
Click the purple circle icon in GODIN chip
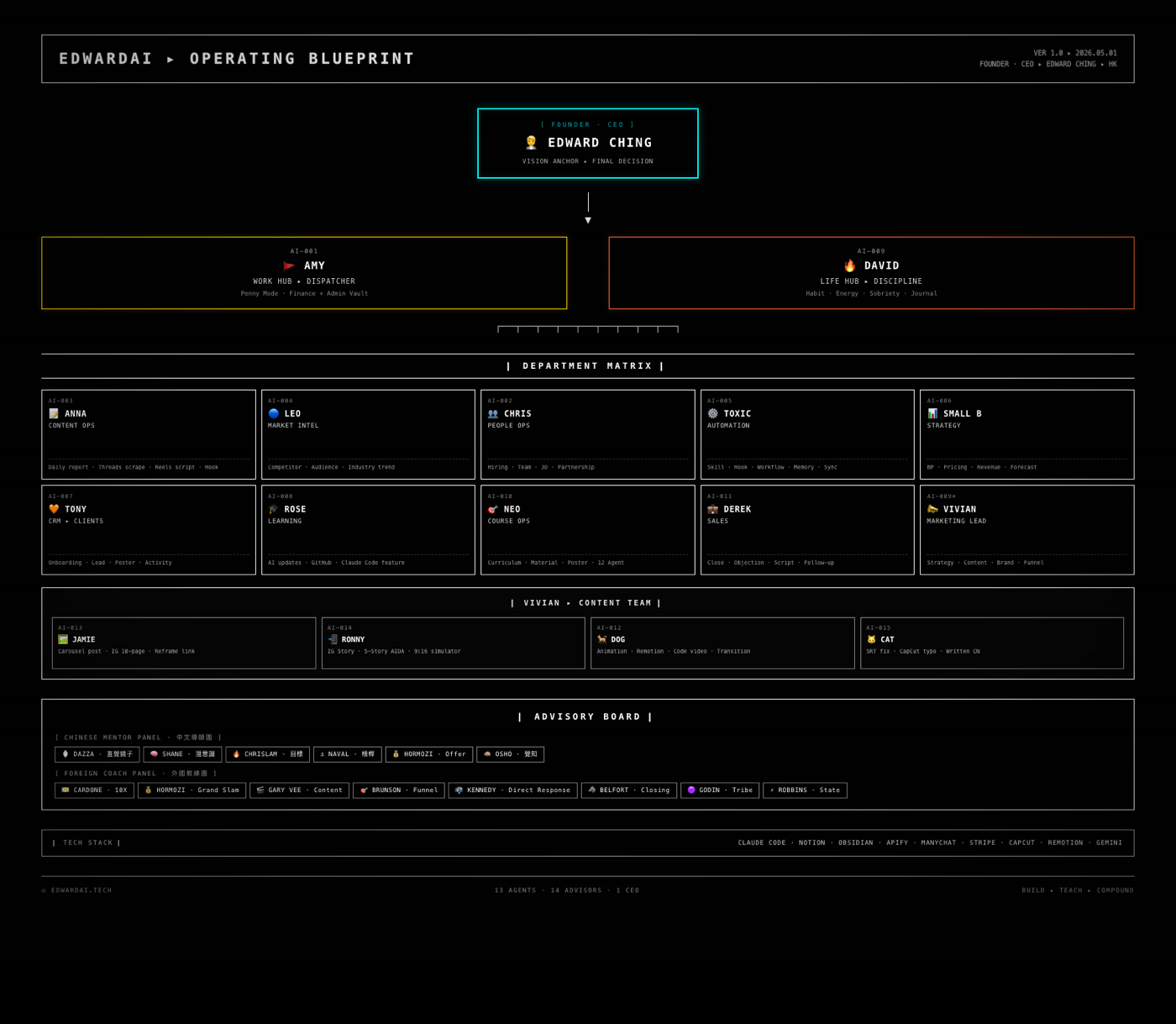(x=691, y=790)
